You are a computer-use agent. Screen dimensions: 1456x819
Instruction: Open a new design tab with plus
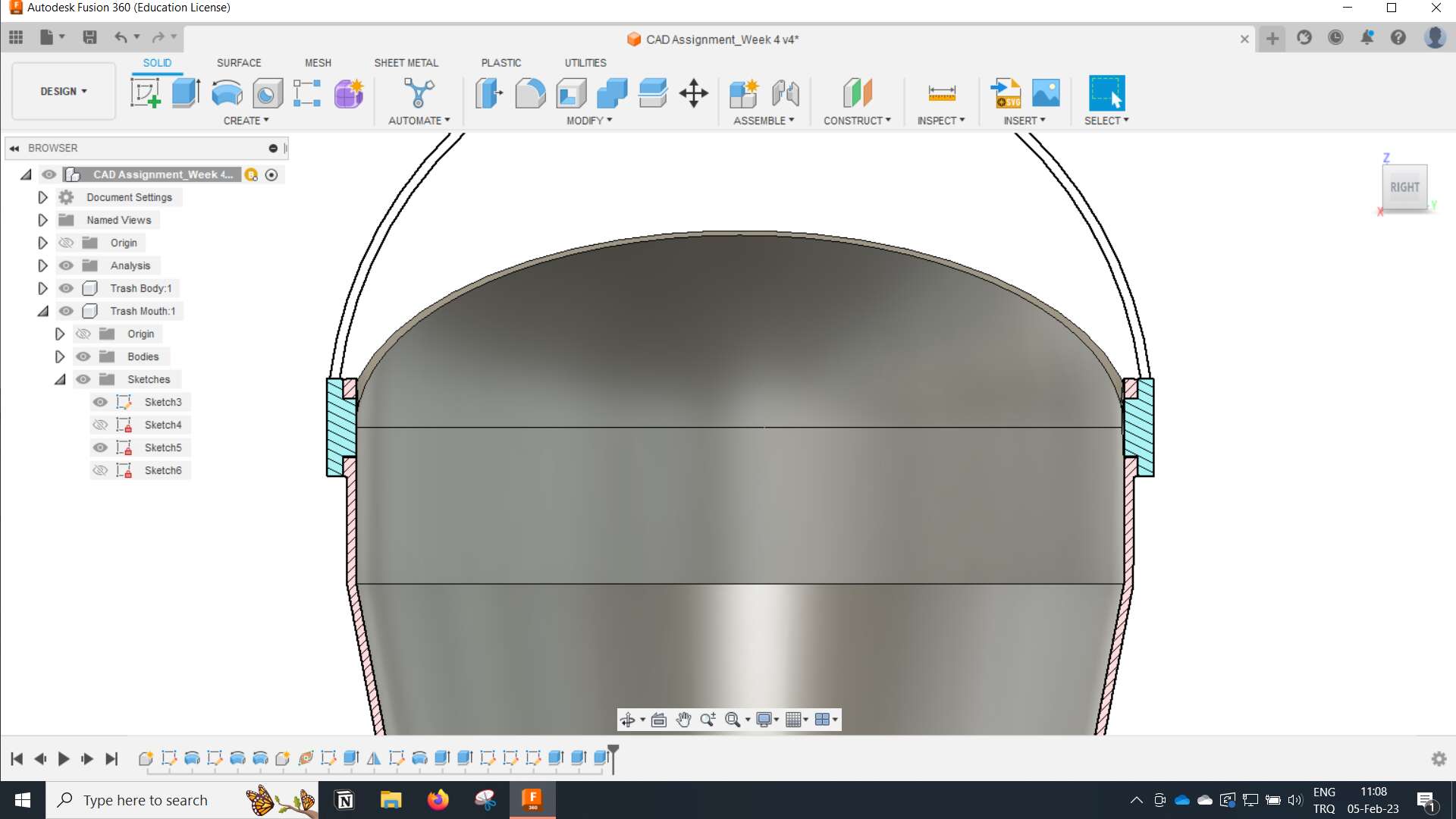[x=1272, y=38]
